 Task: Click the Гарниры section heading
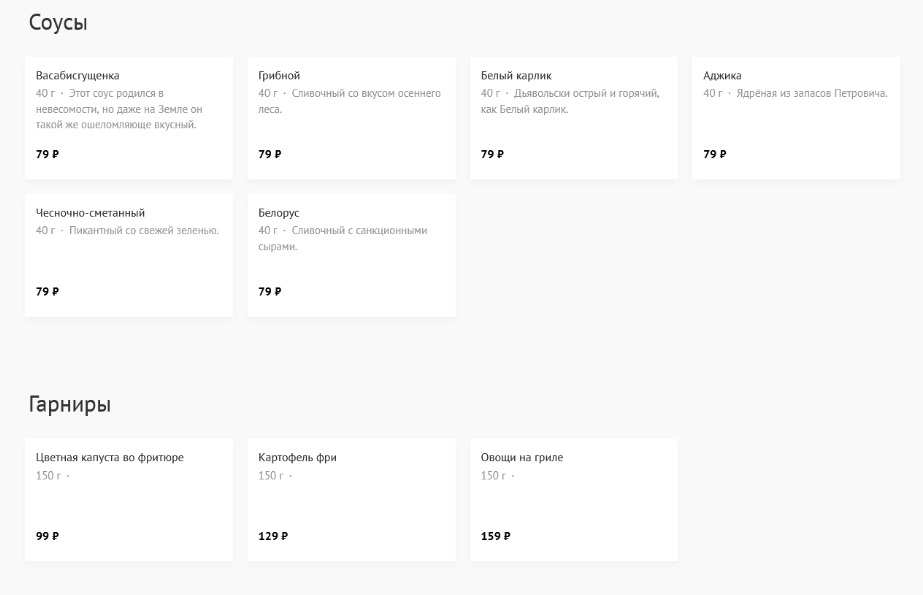(70, 405)
